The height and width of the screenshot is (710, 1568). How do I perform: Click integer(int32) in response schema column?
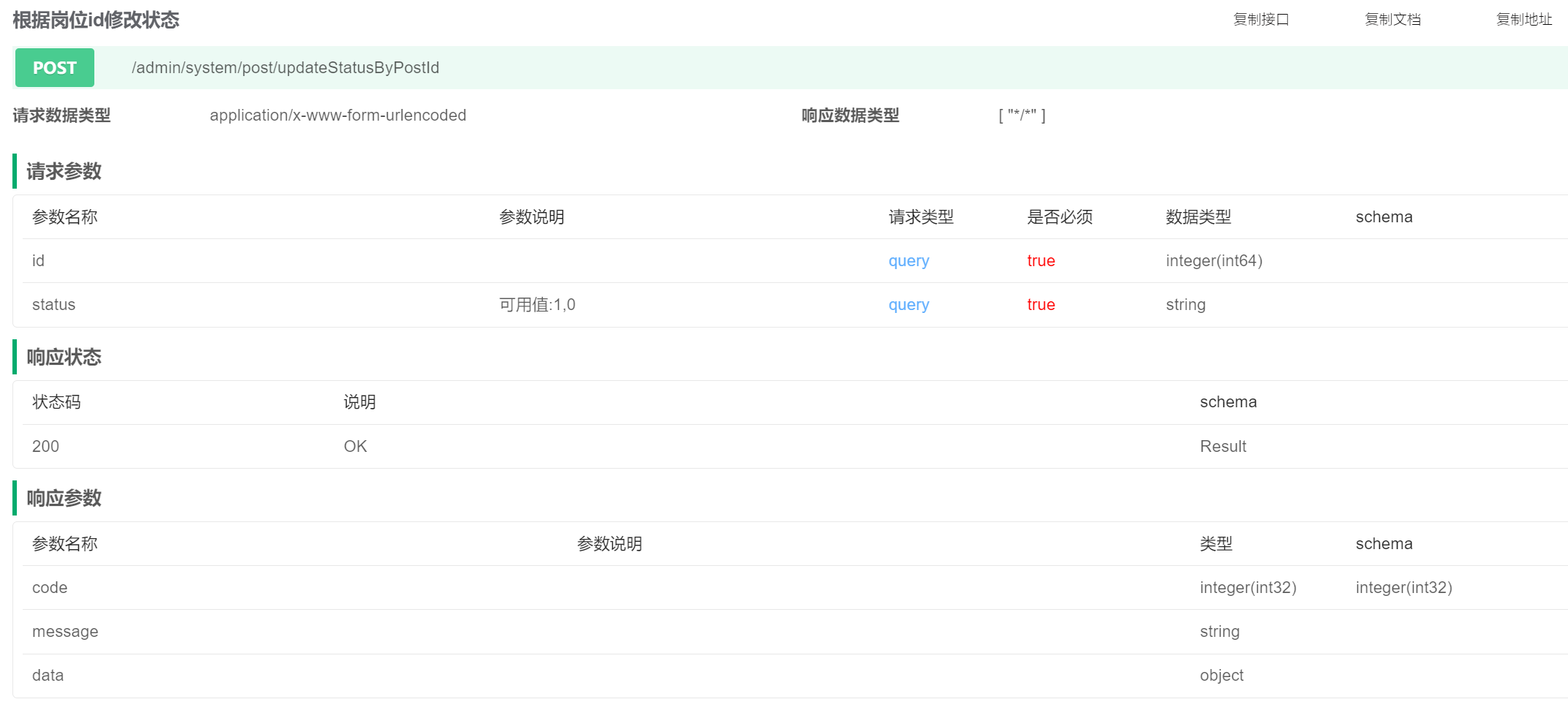click(1404, 588)
